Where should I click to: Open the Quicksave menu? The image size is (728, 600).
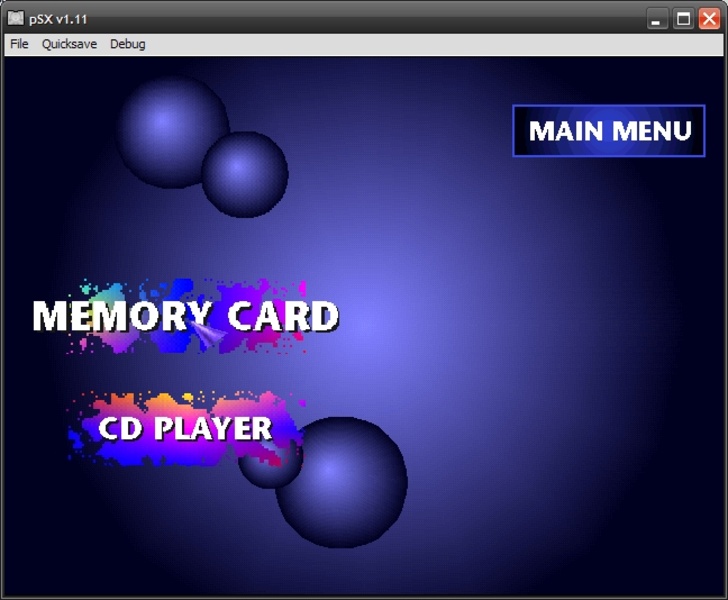click(x=69, y=44)
